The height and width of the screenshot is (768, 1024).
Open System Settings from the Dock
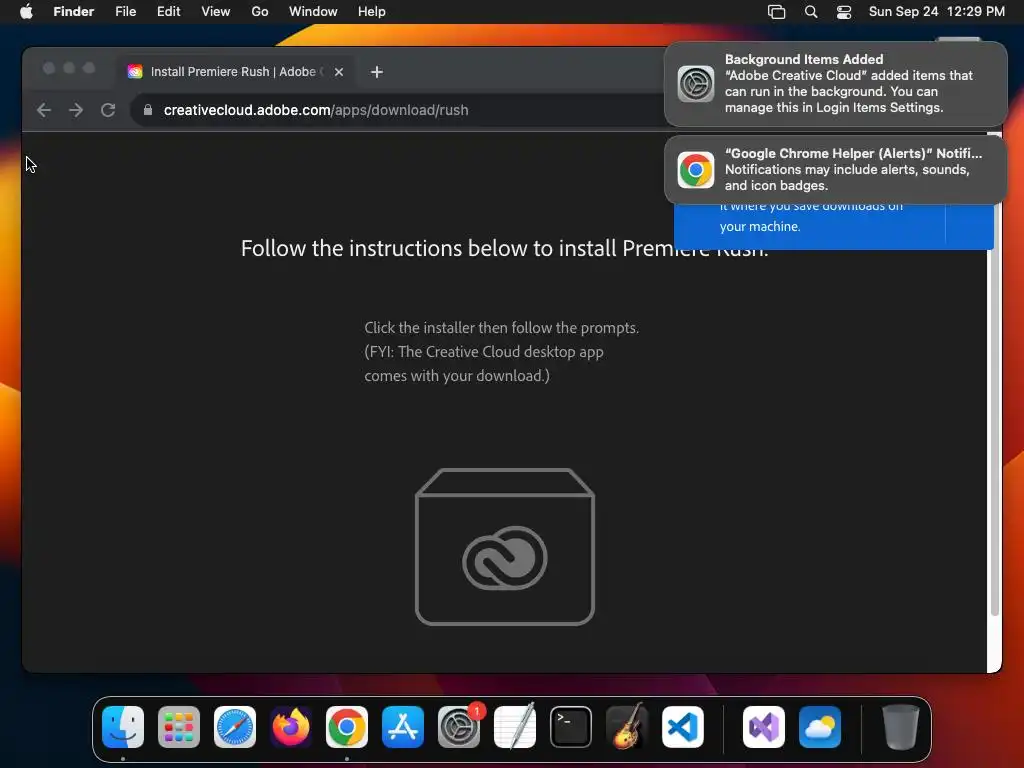click(x=459, y=727)
